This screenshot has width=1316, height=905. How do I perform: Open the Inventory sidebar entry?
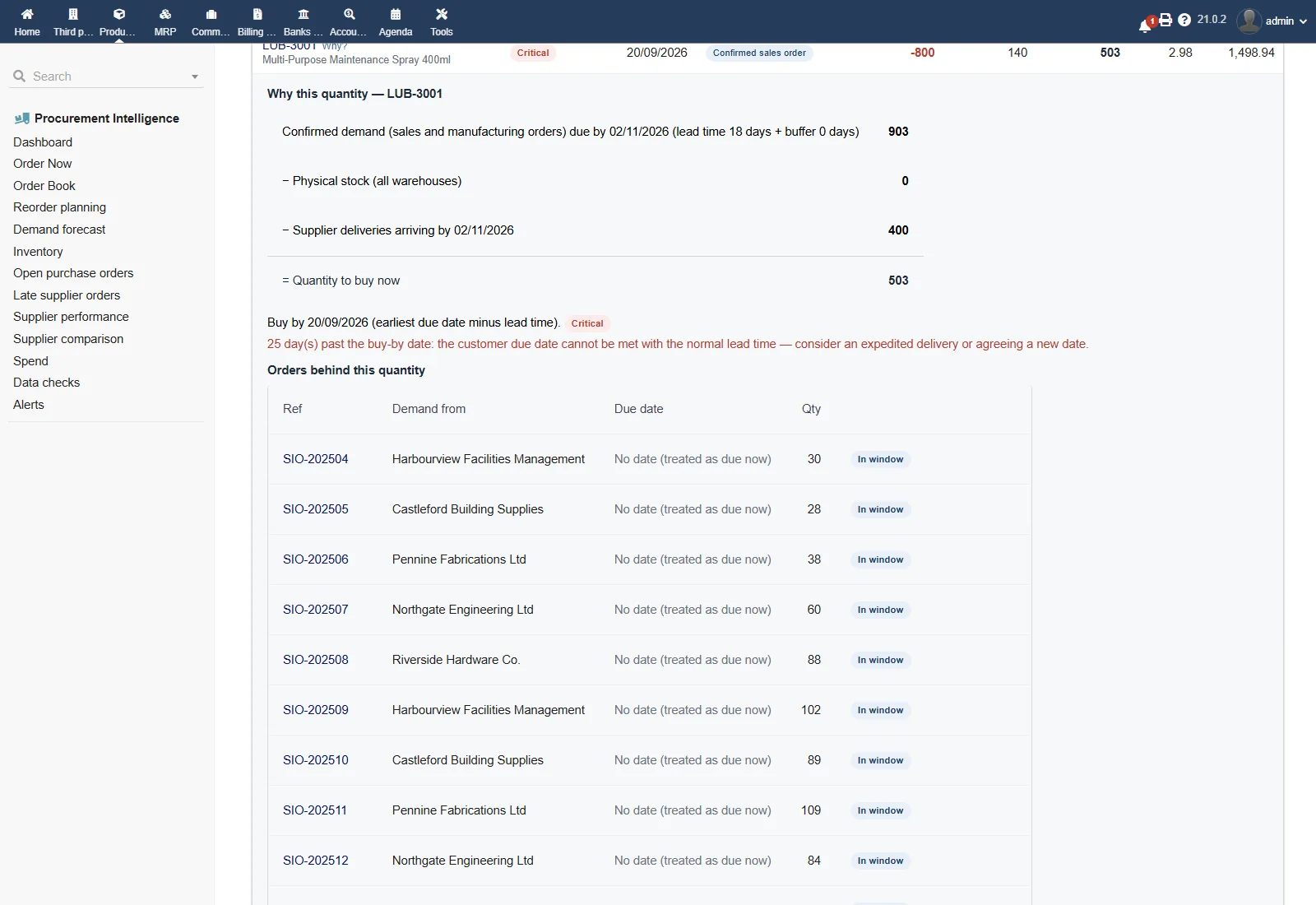[38, 252]
